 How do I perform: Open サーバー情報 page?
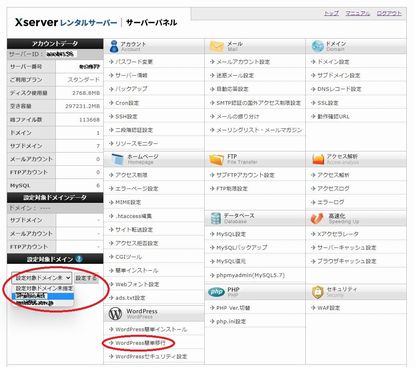131,75
